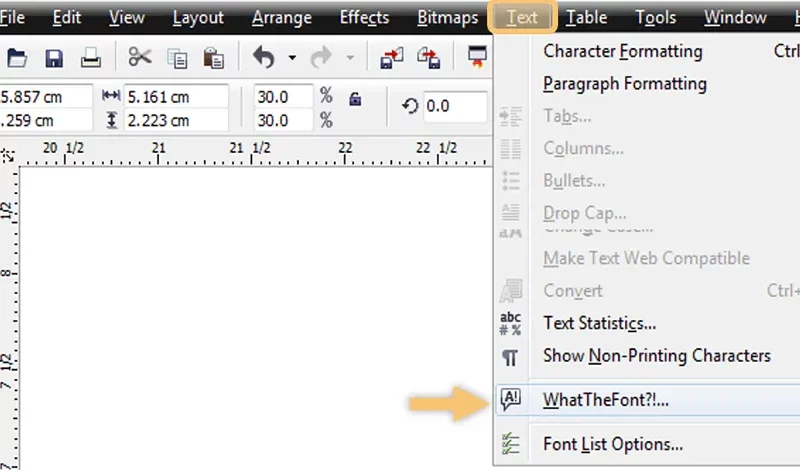The width and height of the screenshot is (800, 470).
Task: Open the Table menu
Action: coord(587,17)
